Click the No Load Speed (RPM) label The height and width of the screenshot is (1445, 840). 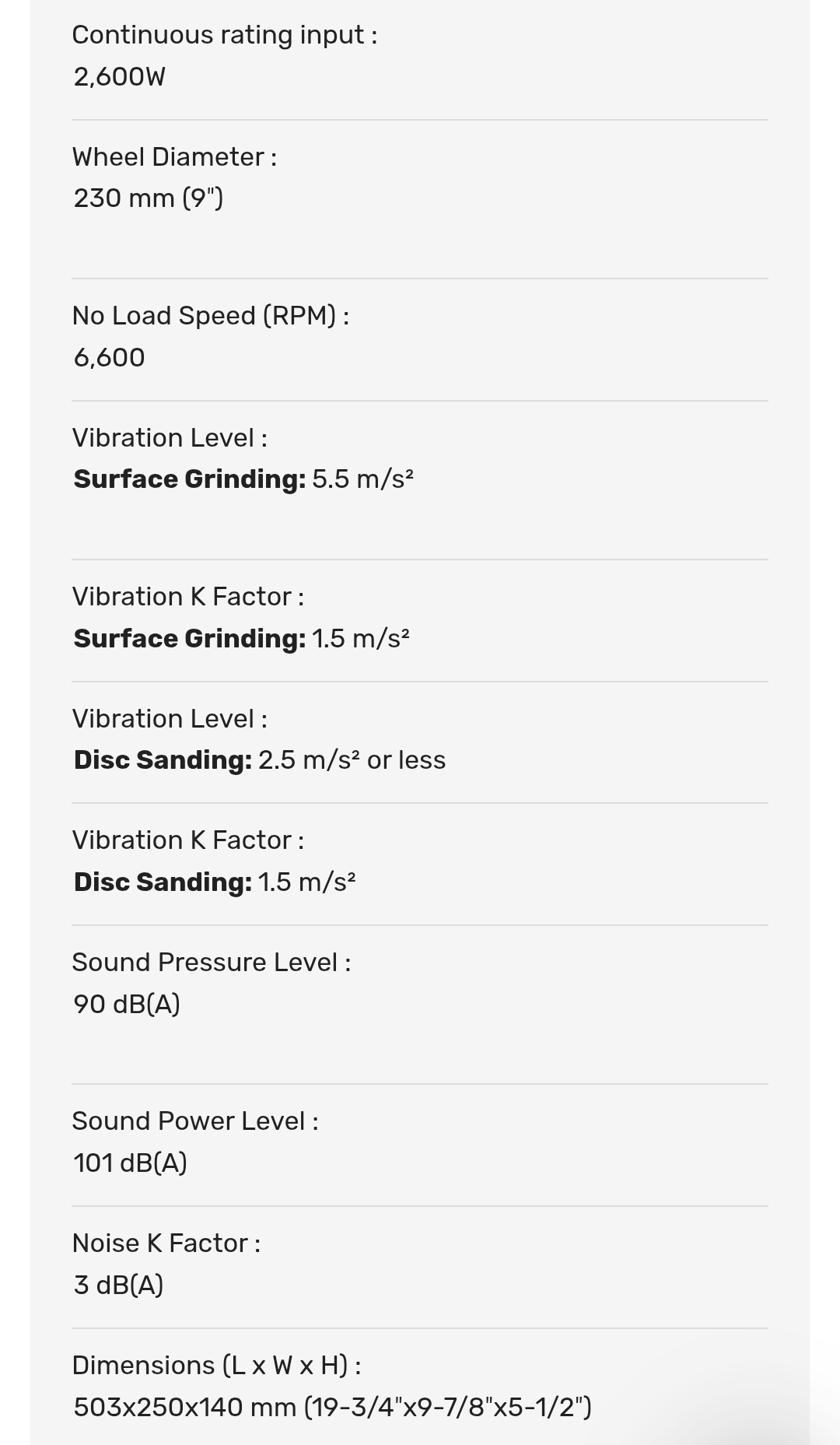(210, 316)
